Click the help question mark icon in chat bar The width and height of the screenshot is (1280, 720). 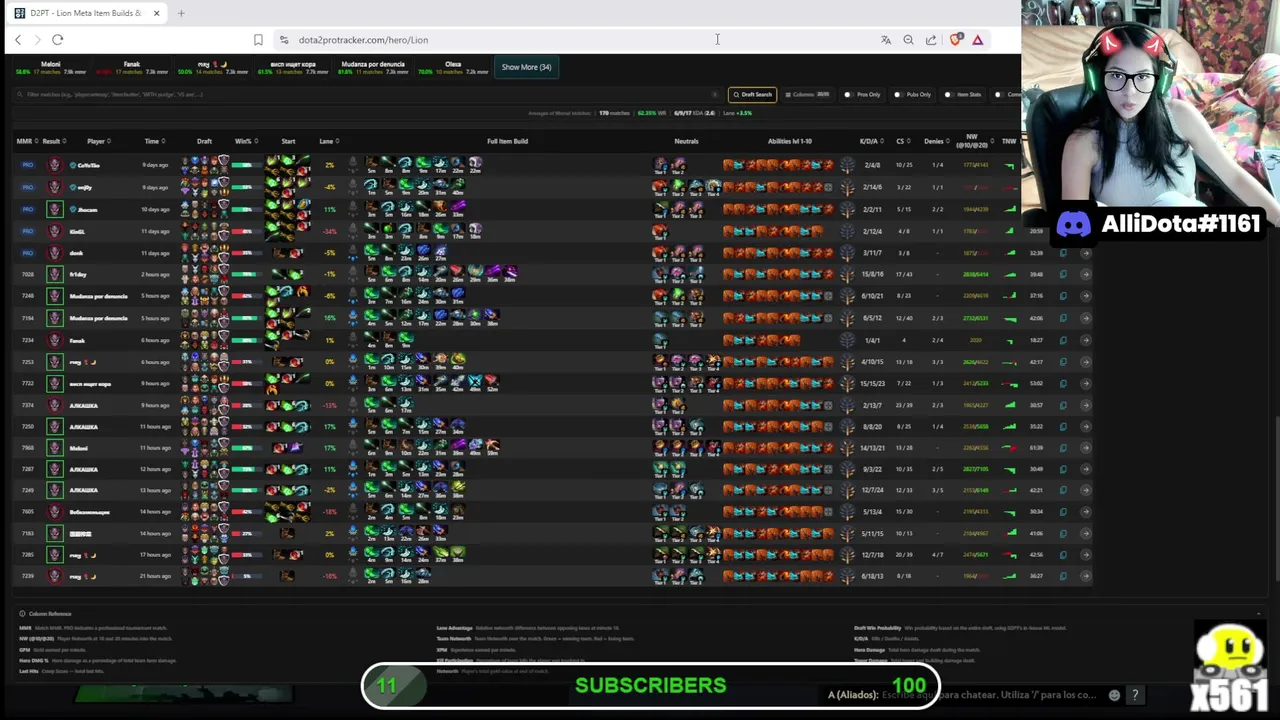tap(1135, 695)
